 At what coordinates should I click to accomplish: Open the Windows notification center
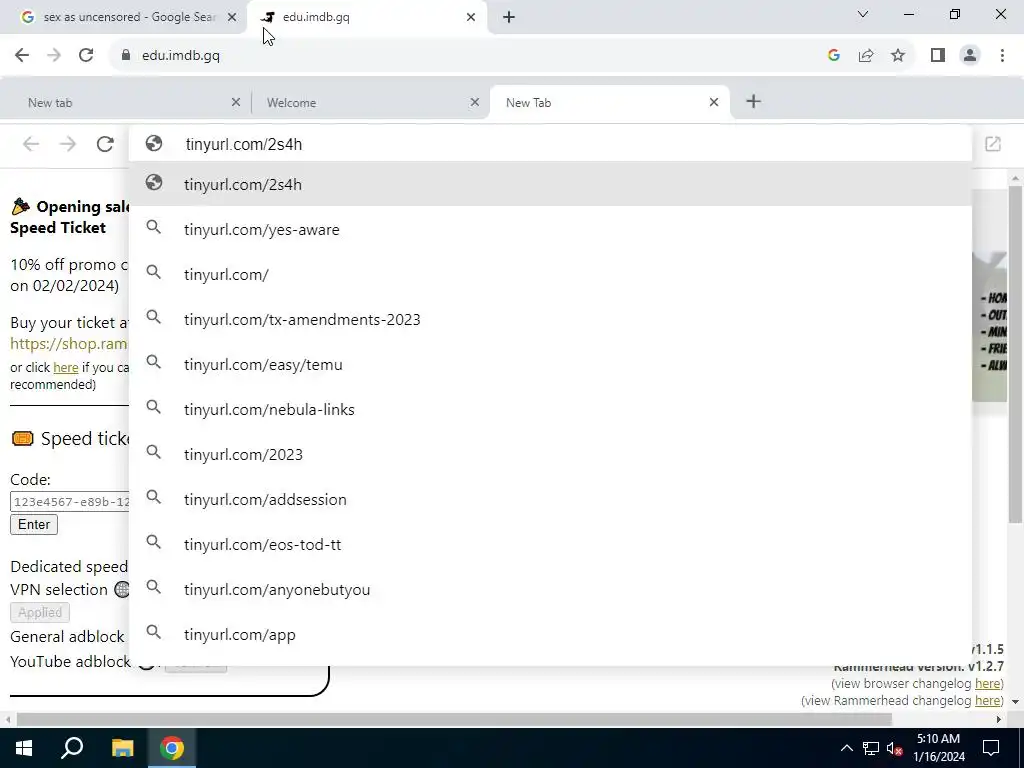click(x=991, y=748)
